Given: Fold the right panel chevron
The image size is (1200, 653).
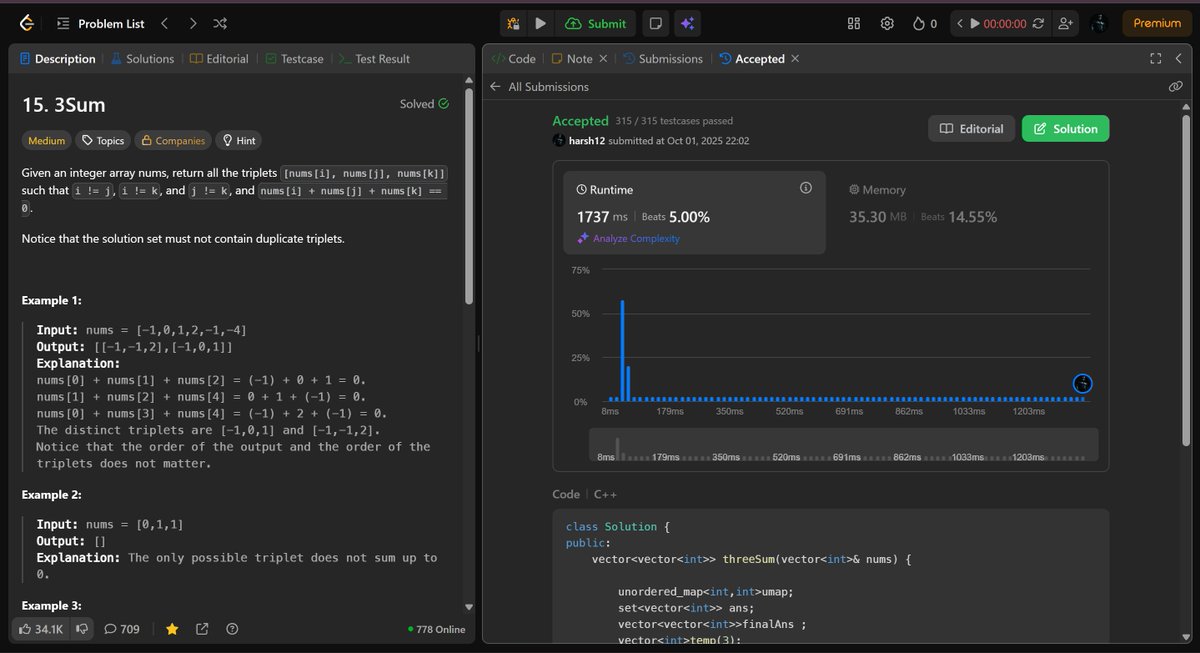Looking at the screenshot, I should tap(1179, 59).
